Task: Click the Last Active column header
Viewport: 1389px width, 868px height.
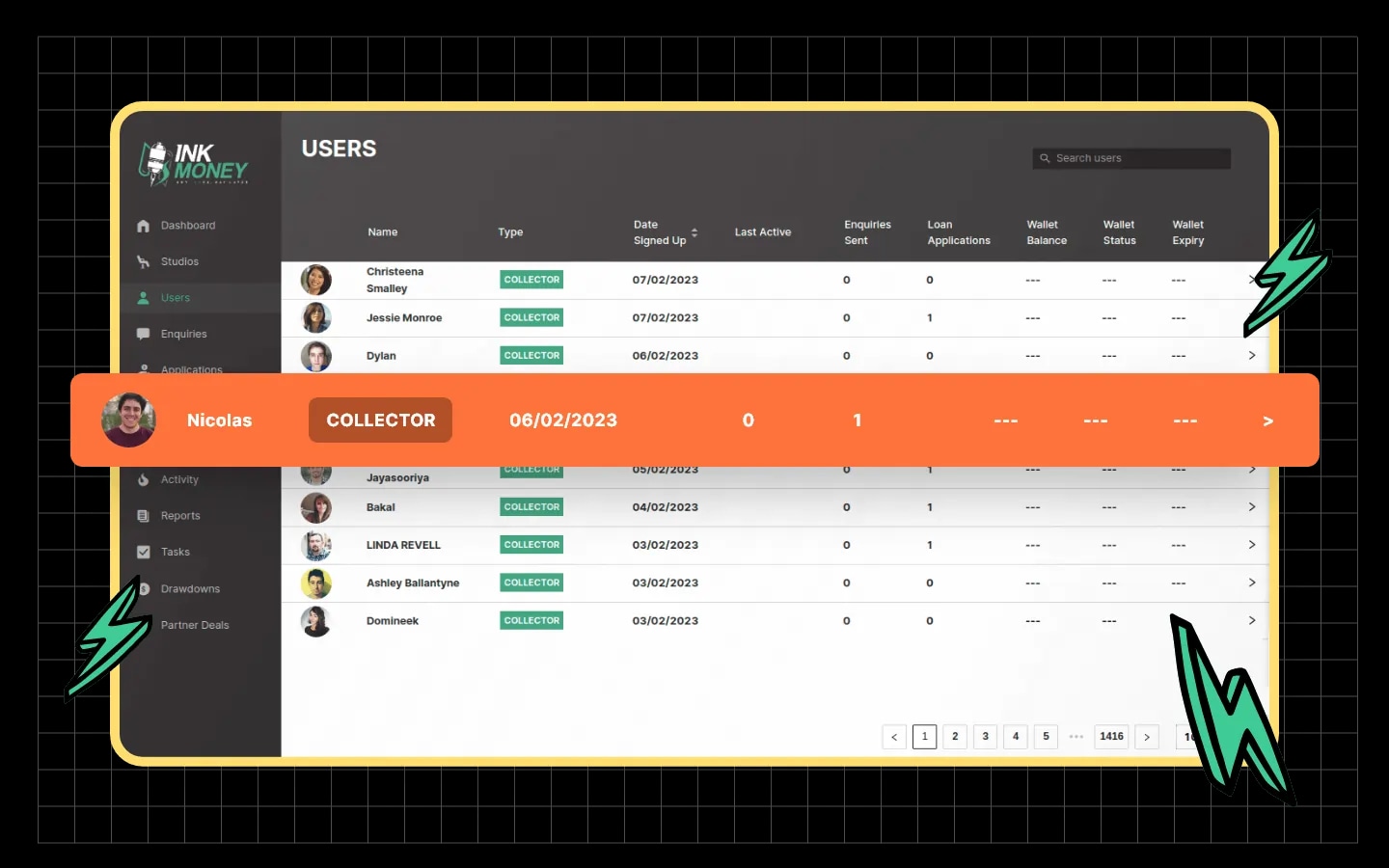Action: point(763,232)
